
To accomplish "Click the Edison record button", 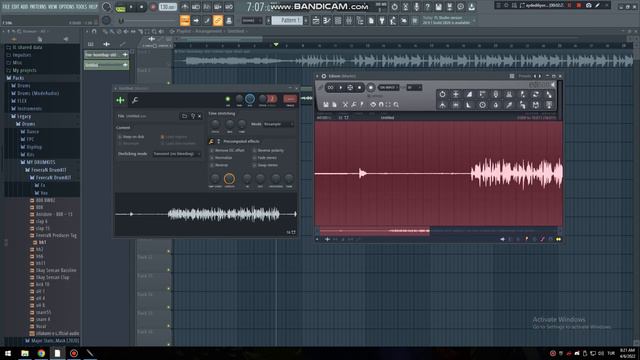I will tap(371, 87).
